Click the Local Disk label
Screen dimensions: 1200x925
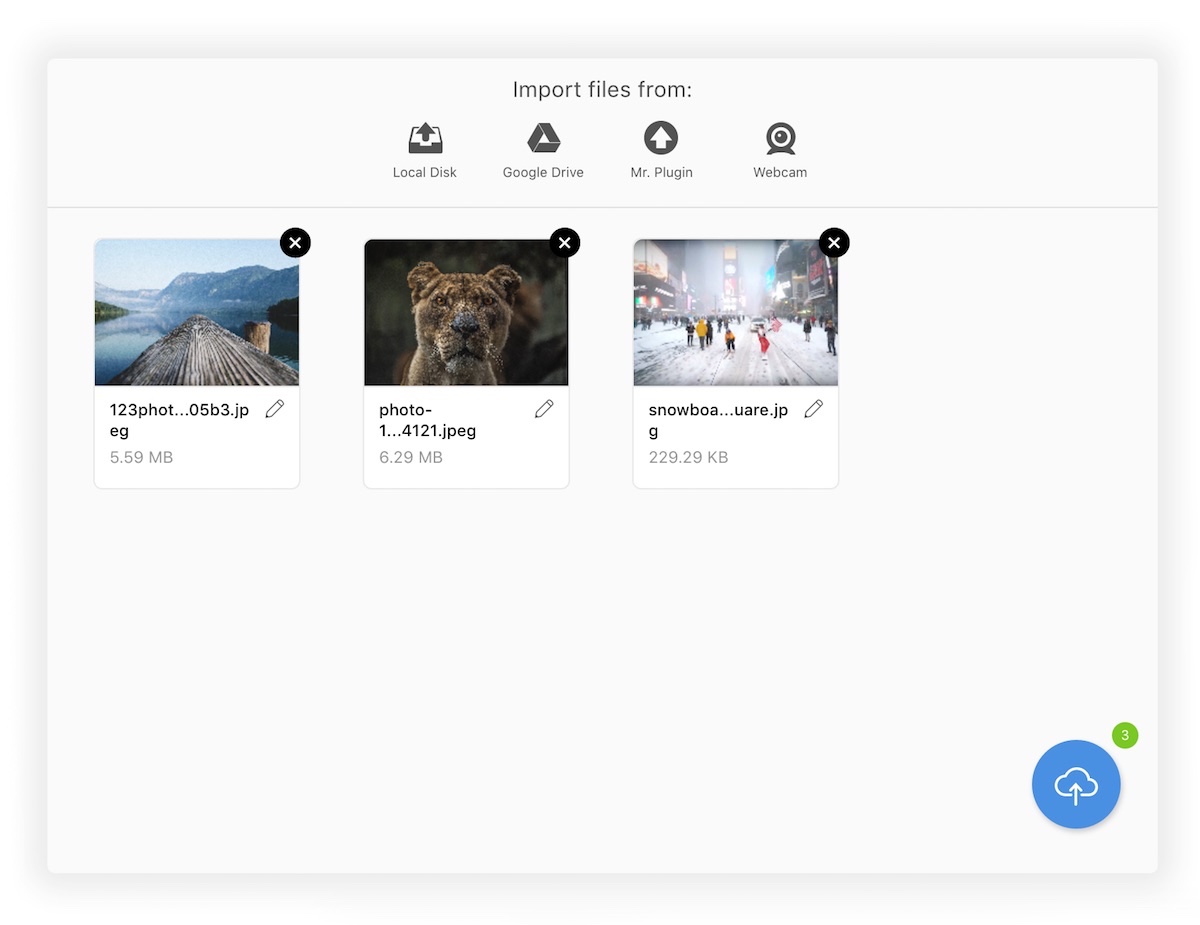pos(425,172)
